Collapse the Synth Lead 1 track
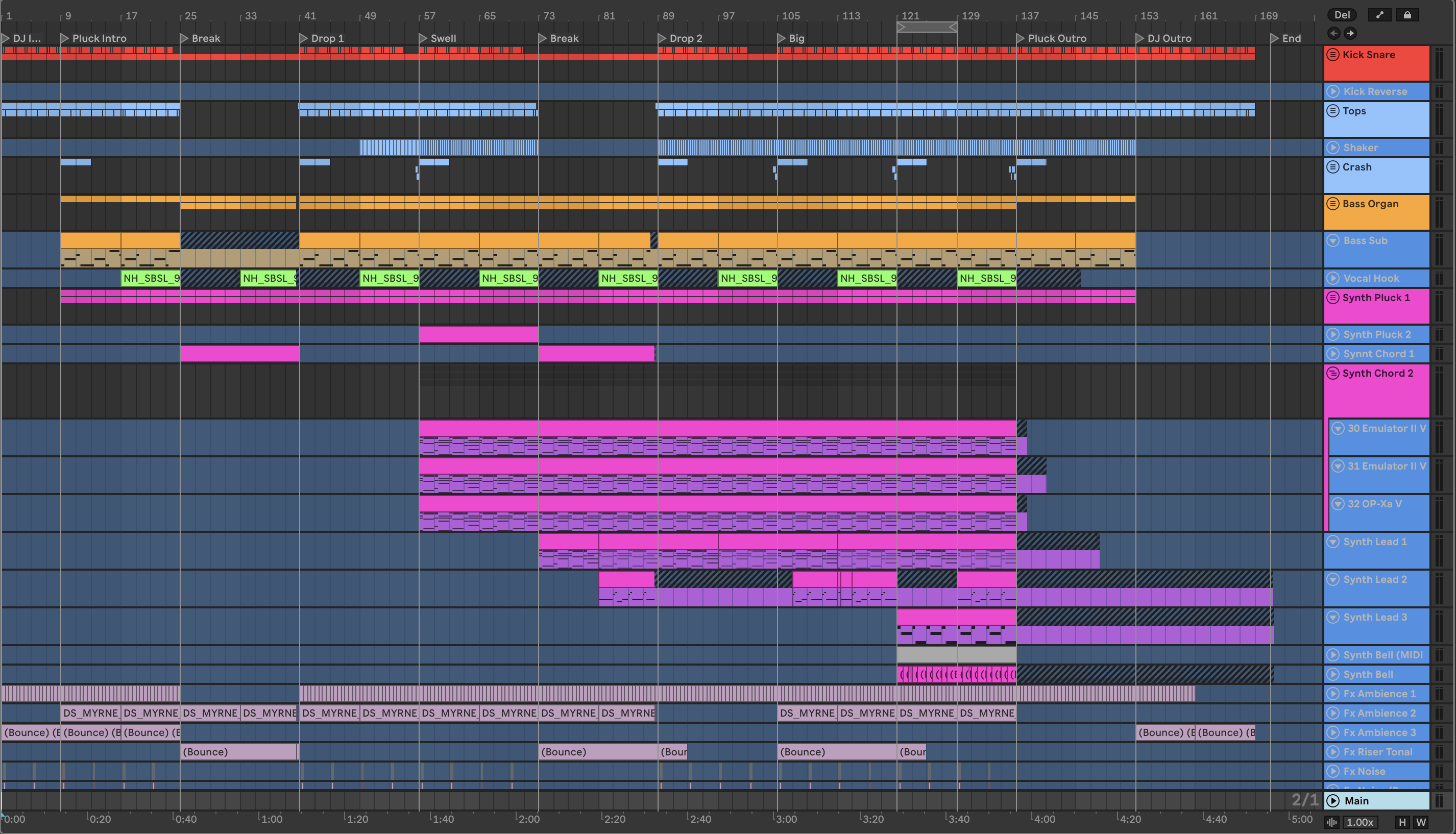Screen dimensions: 1456x834 coord(1333,542)
